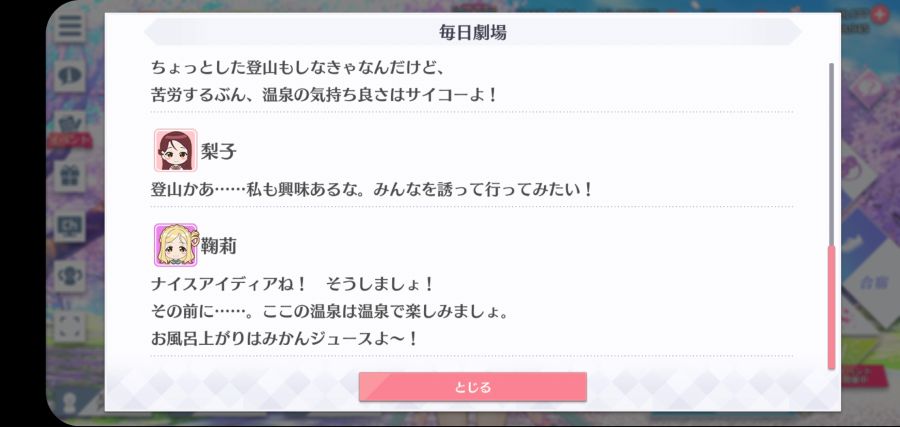Click the line お風呂上がりはみかんジュースよ〜！

click(284, 339)
